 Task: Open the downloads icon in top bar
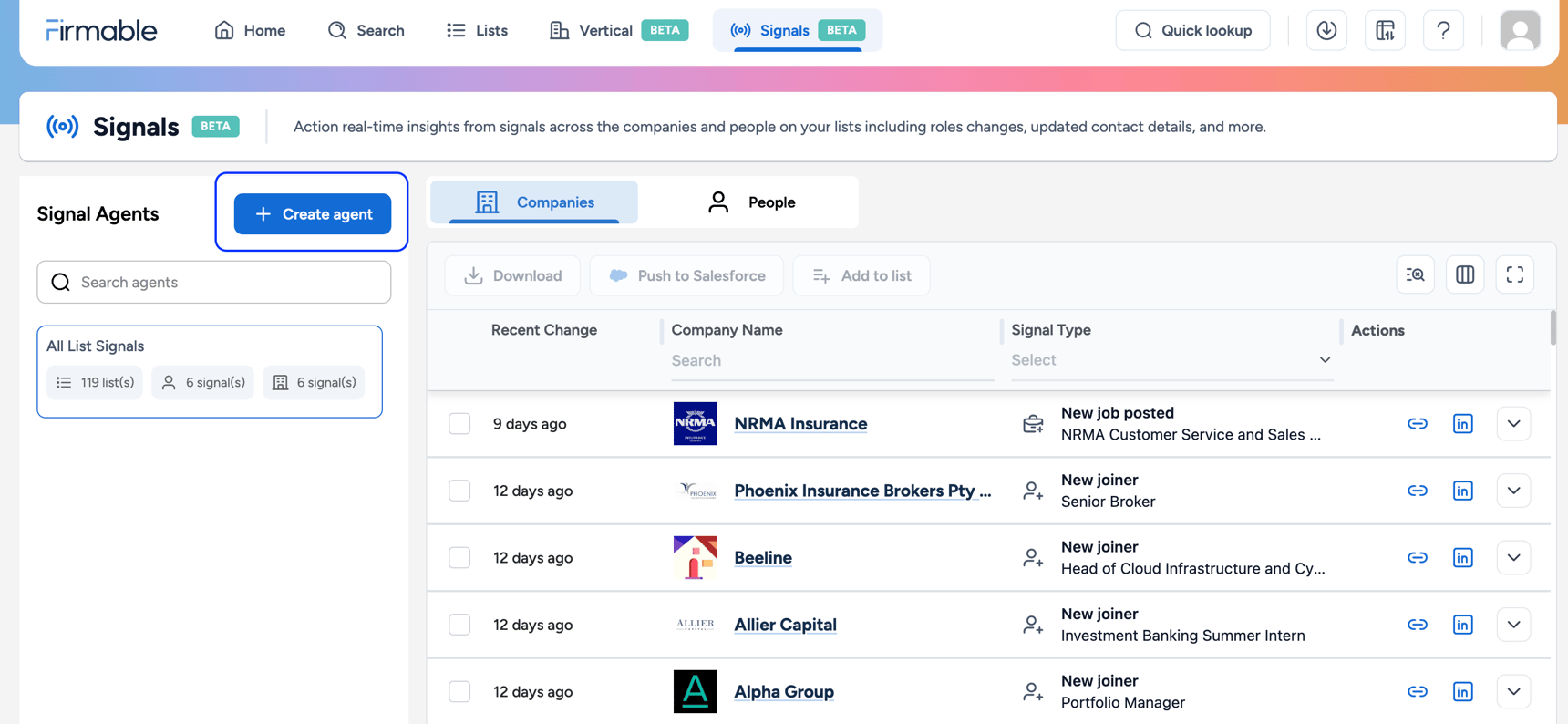click(1326, 30)
